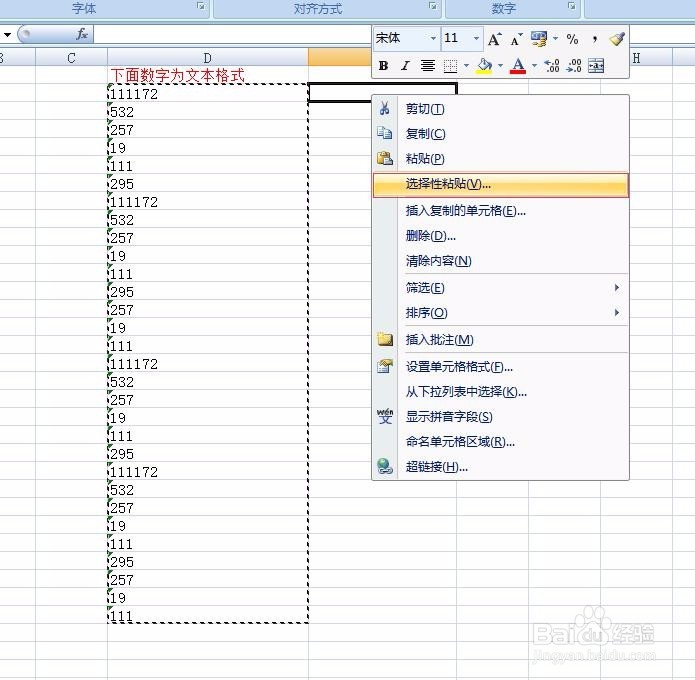The width and height of the screenshot is (695, 680).
Task: Click the scissors icon beside 剪切
Action: tap(384, 109)
